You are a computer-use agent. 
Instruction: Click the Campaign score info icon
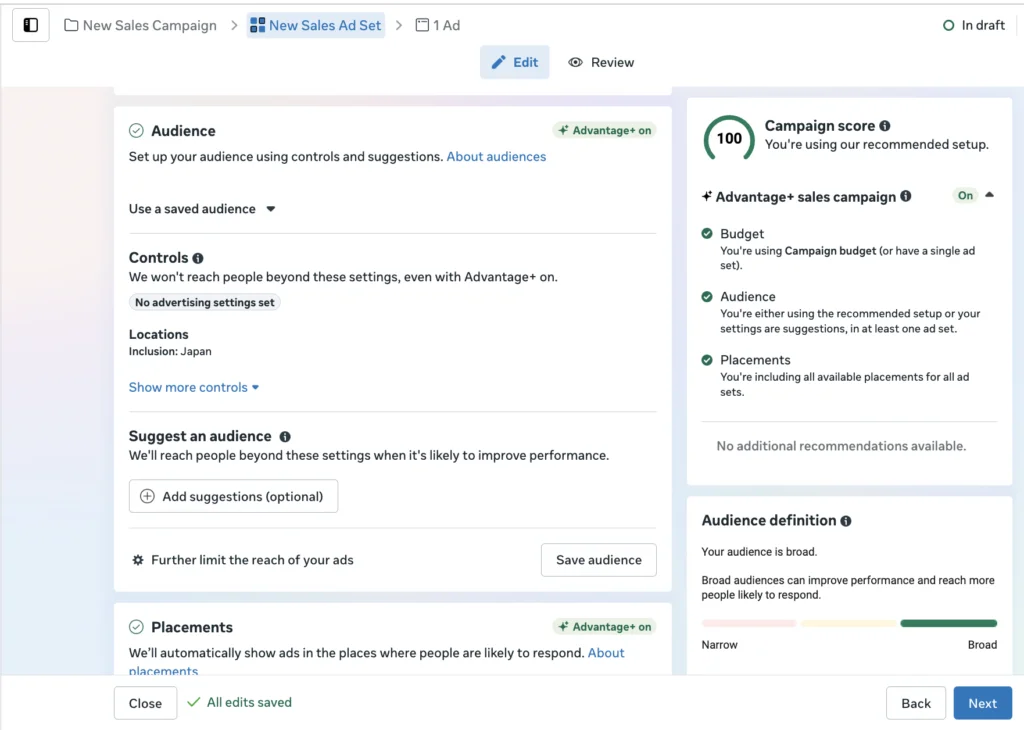(885, 126)
